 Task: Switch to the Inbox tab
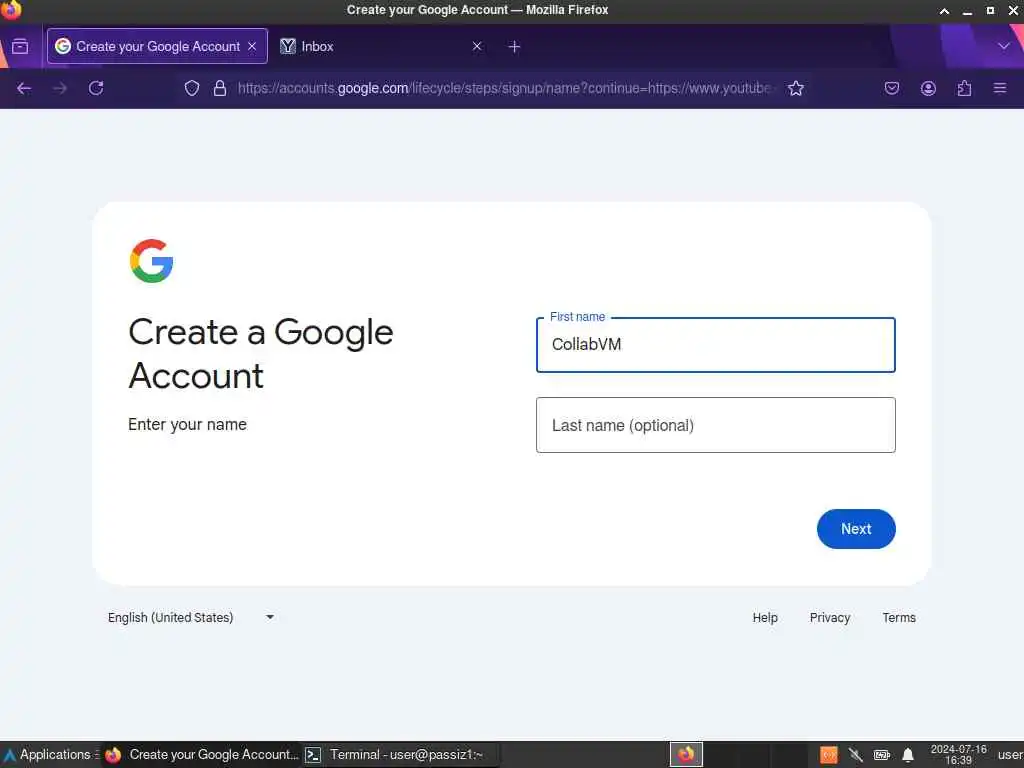[381, 46]
